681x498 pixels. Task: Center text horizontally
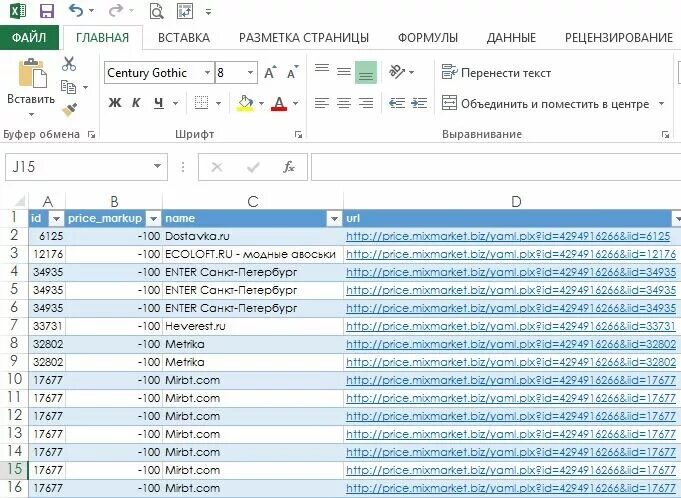pyautogui.click(x=344, y=103)
